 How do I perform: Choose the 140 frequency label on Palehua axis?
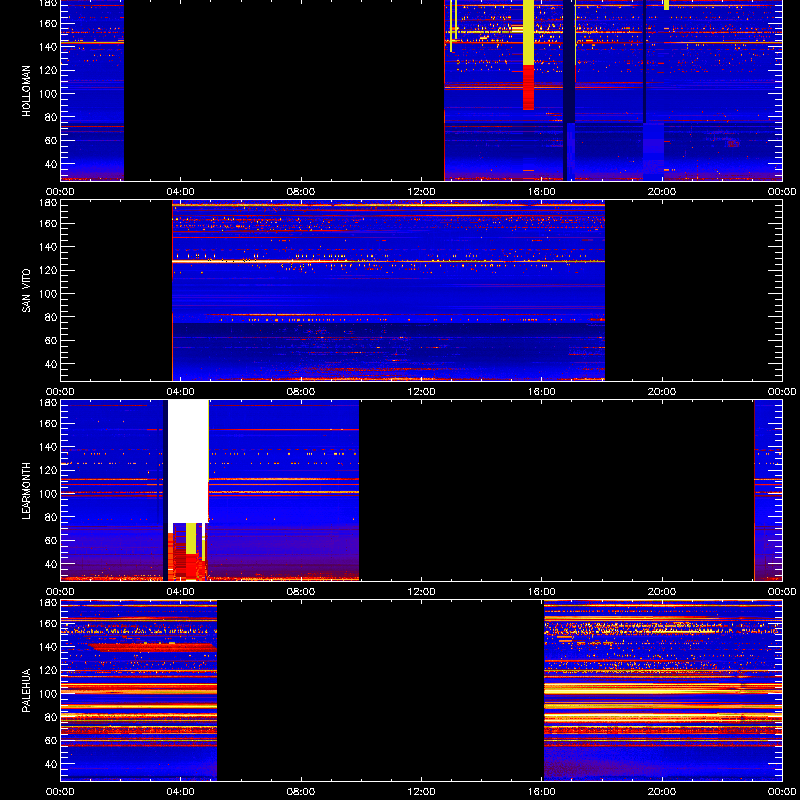(x=49, y=647)
